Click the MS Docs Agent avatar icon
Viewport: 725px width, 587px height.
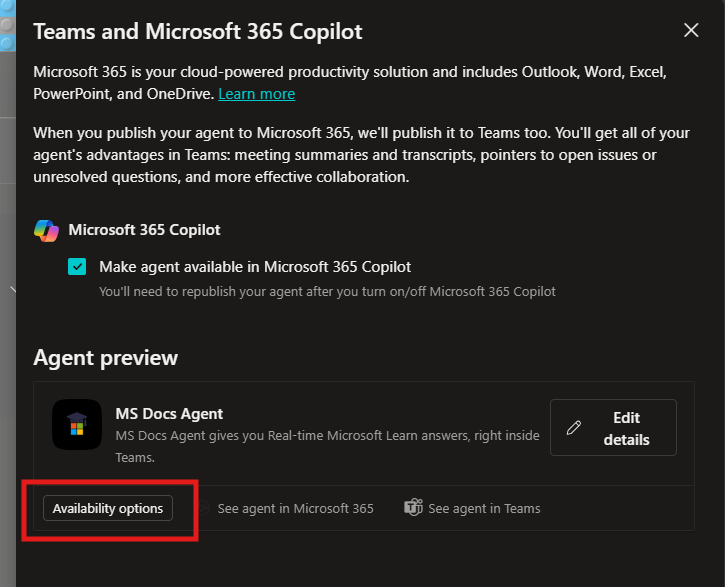point(77,425)
